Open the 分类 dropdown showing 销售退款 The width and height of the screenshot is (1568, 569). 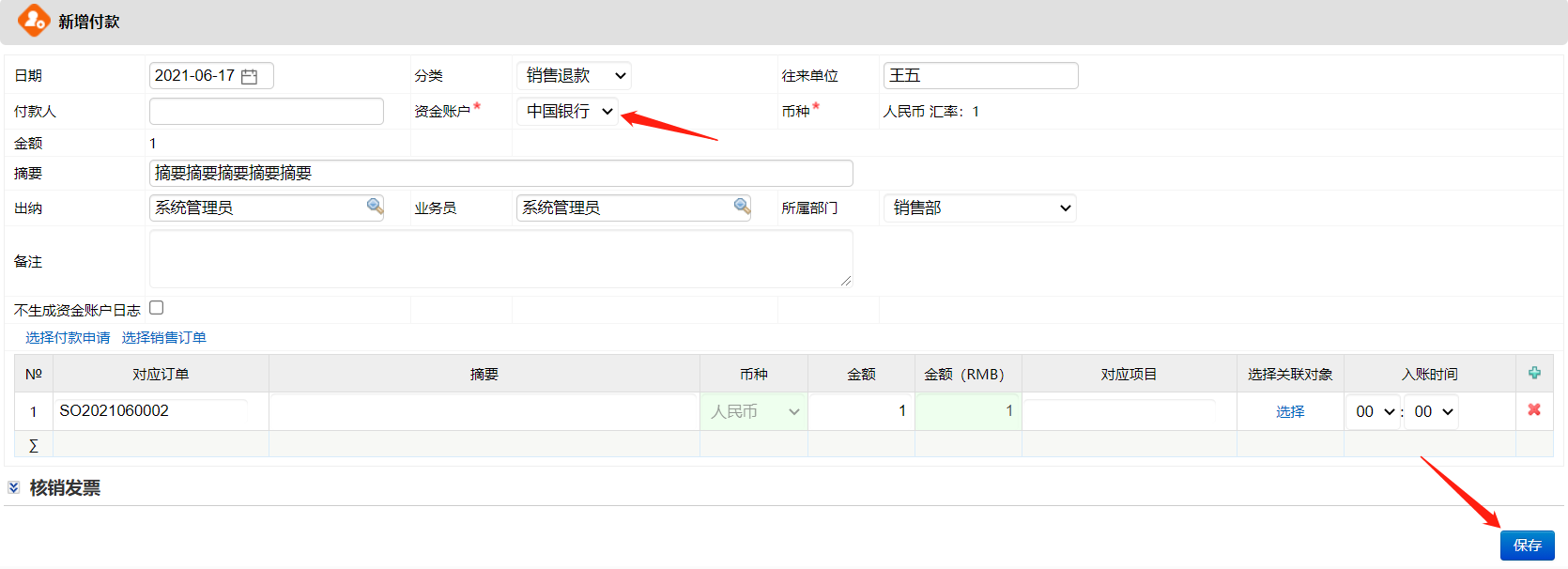click(574, 75)
